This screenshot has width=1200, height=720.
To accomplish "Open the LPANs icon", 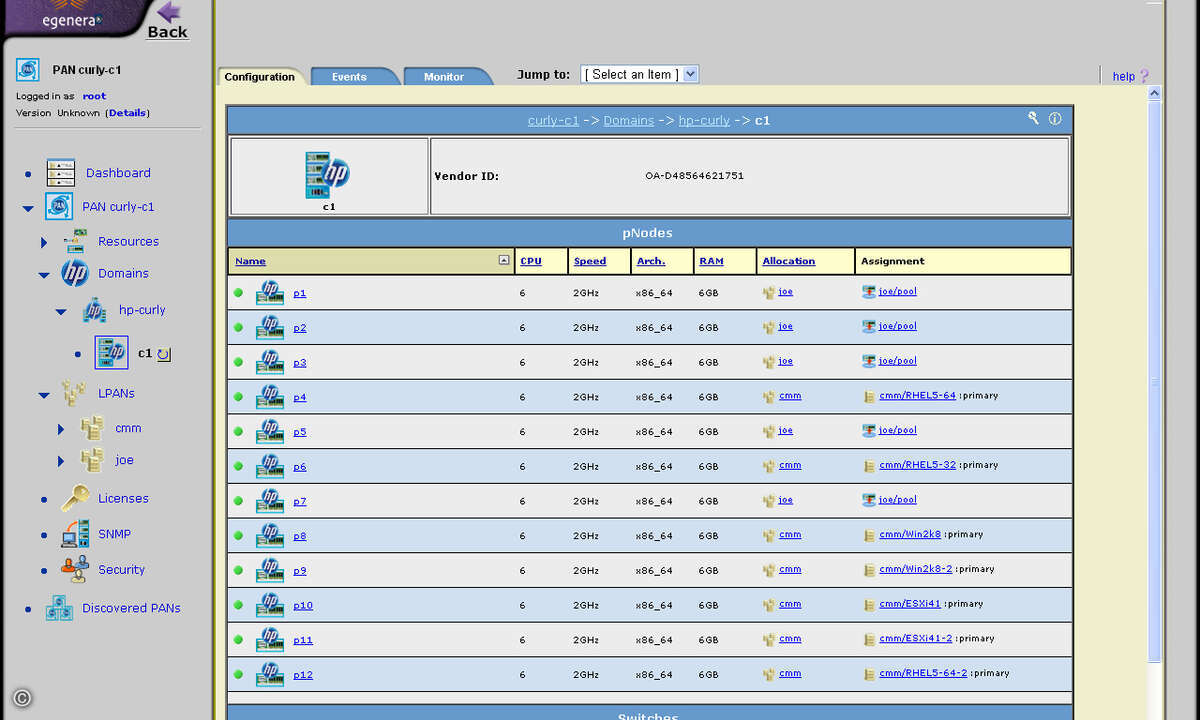I will (x=72, y=393).
